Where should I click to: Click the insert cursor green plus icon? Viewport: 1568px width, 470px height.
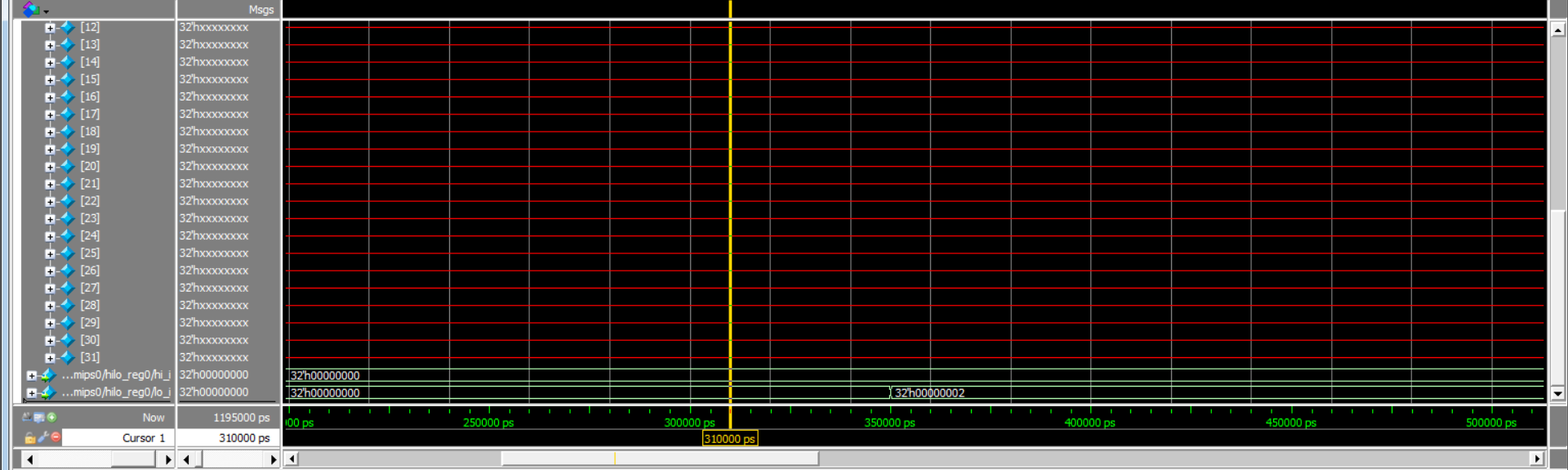point(51,418)
